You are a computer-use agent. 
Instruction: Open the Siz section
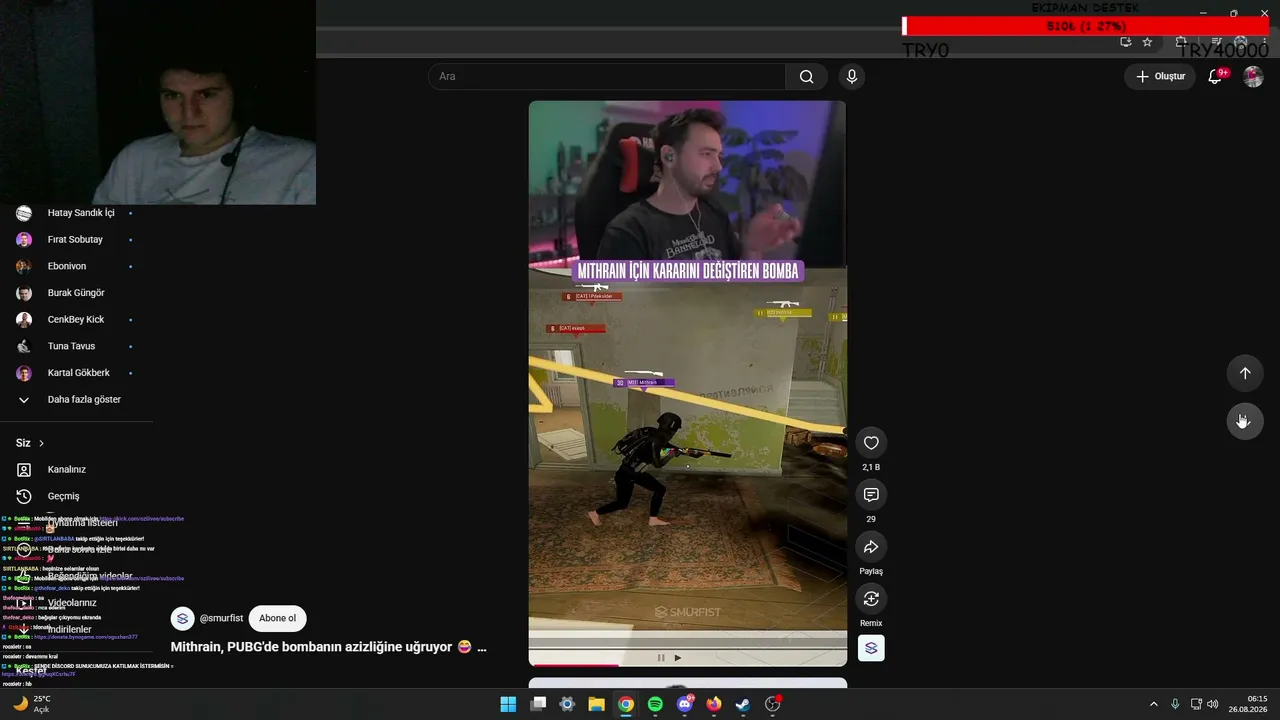point(30,443)
